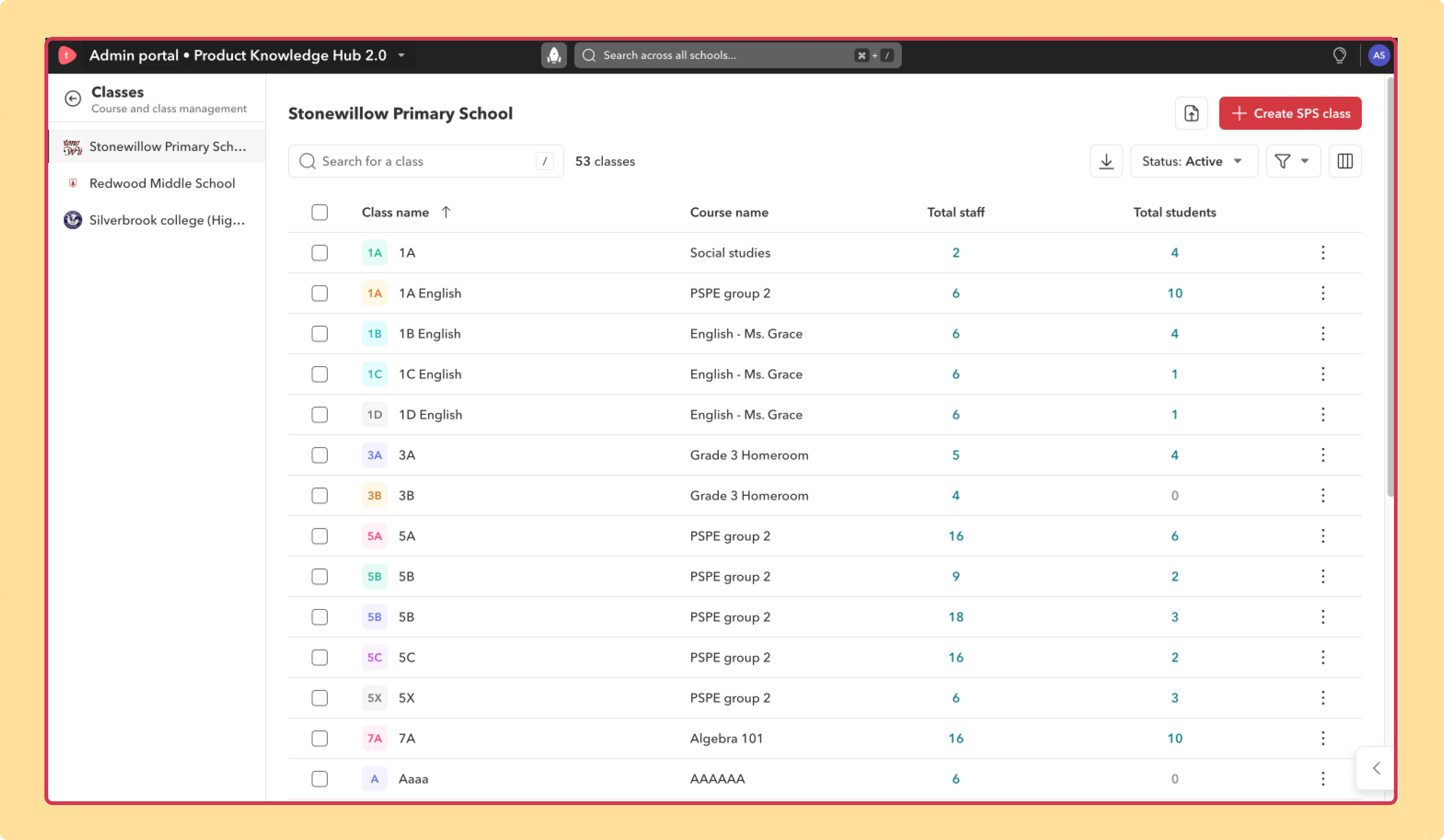Select the 1C English row checkbox
The height and width of the screenshot is (840, 1444).
click(x=320, y=374)
